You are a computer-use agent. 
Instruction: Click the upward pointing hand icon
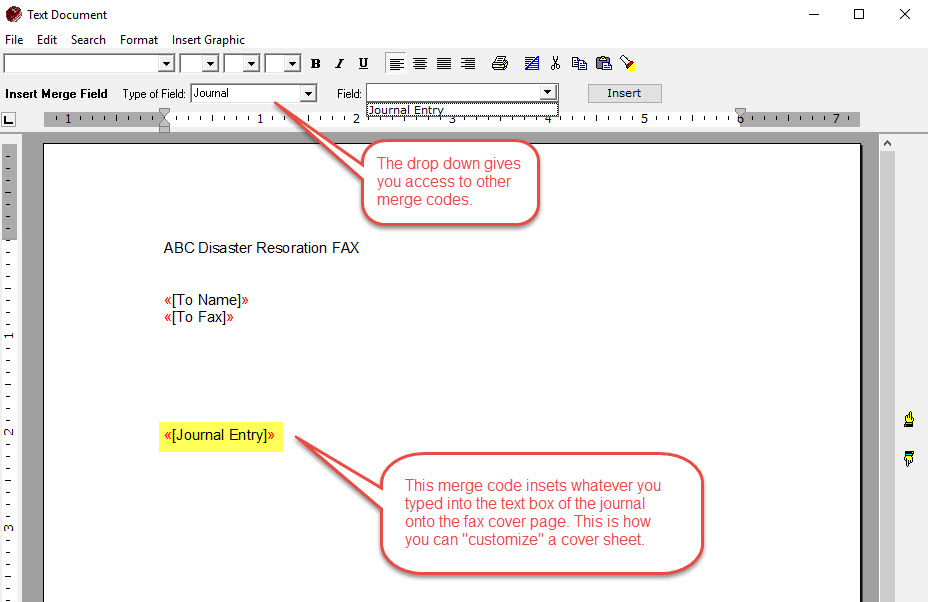pyautogui.click(x=909, y=419)
